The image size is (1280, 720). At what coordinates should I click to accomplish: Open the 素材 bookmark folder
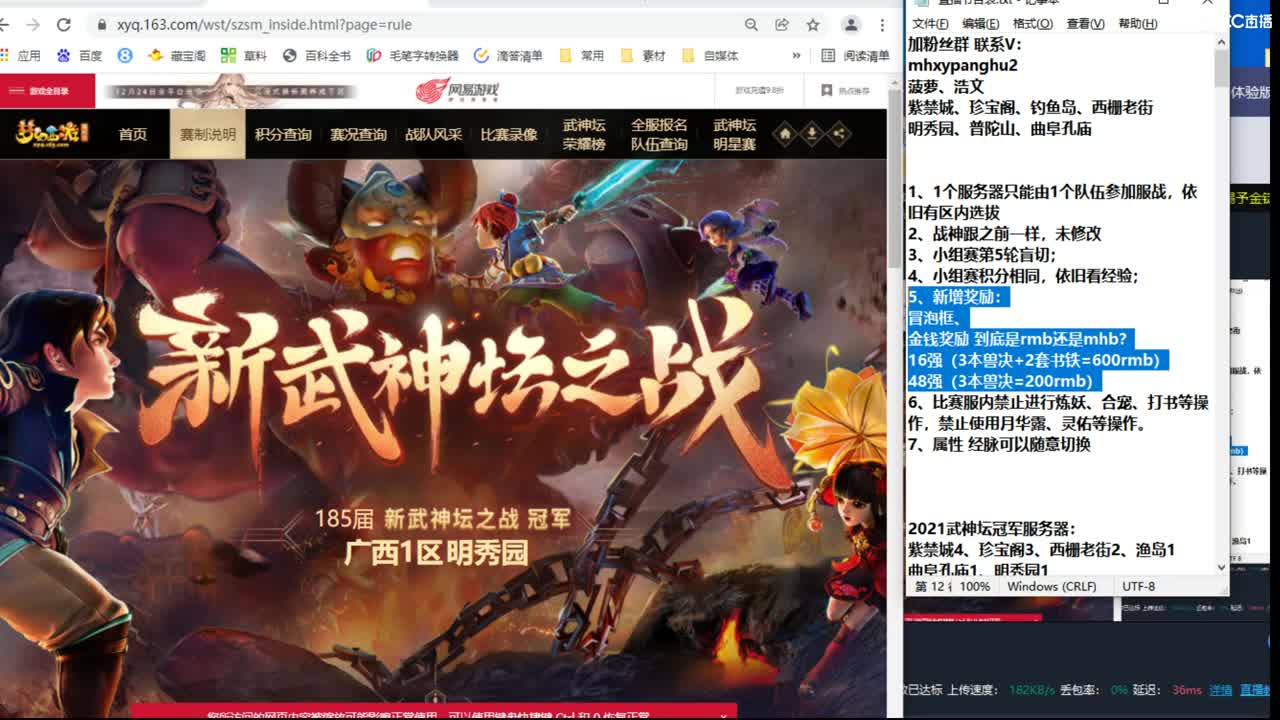[x=643, y=56]
